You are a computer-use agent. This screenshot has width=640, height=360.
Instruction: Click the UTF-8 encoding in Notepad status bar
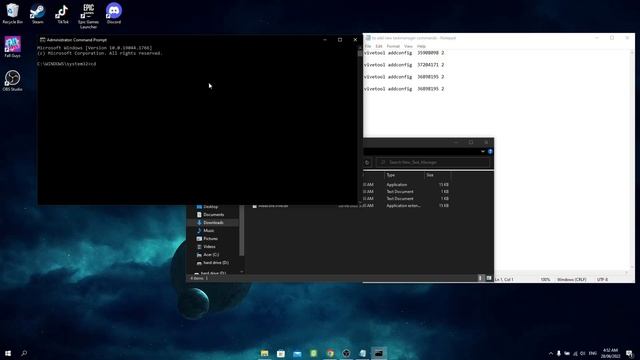pos(602,280)
